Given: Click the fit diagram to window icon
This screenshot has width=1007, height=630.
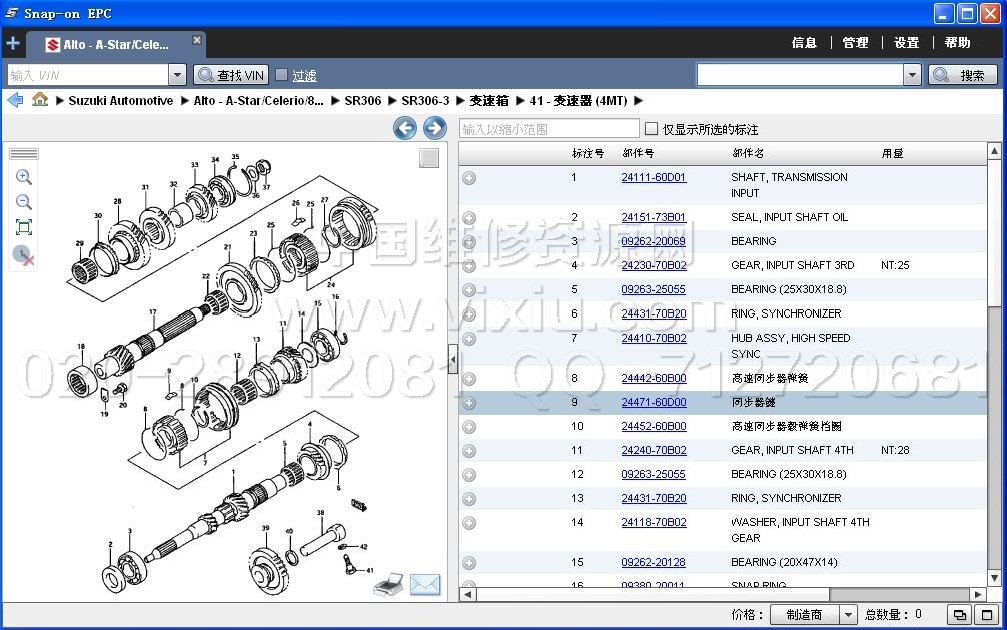Looking at the screenshot, I should (24, 227).
